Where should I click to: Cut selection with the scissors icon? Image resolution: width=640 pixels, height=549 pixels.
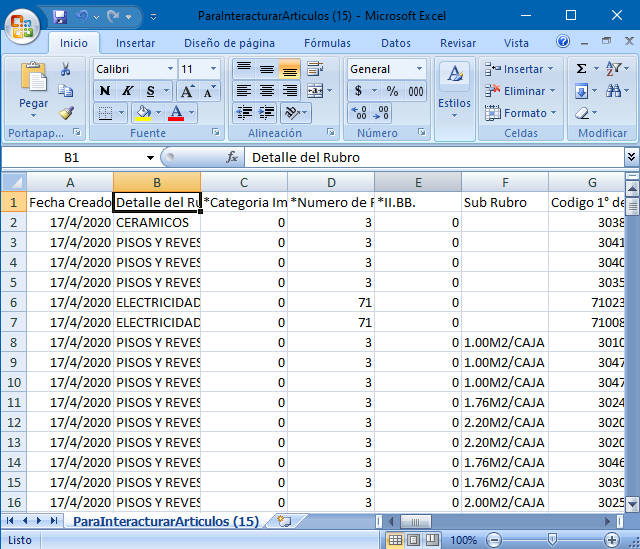pyautogui.click(x=65, y=69)
